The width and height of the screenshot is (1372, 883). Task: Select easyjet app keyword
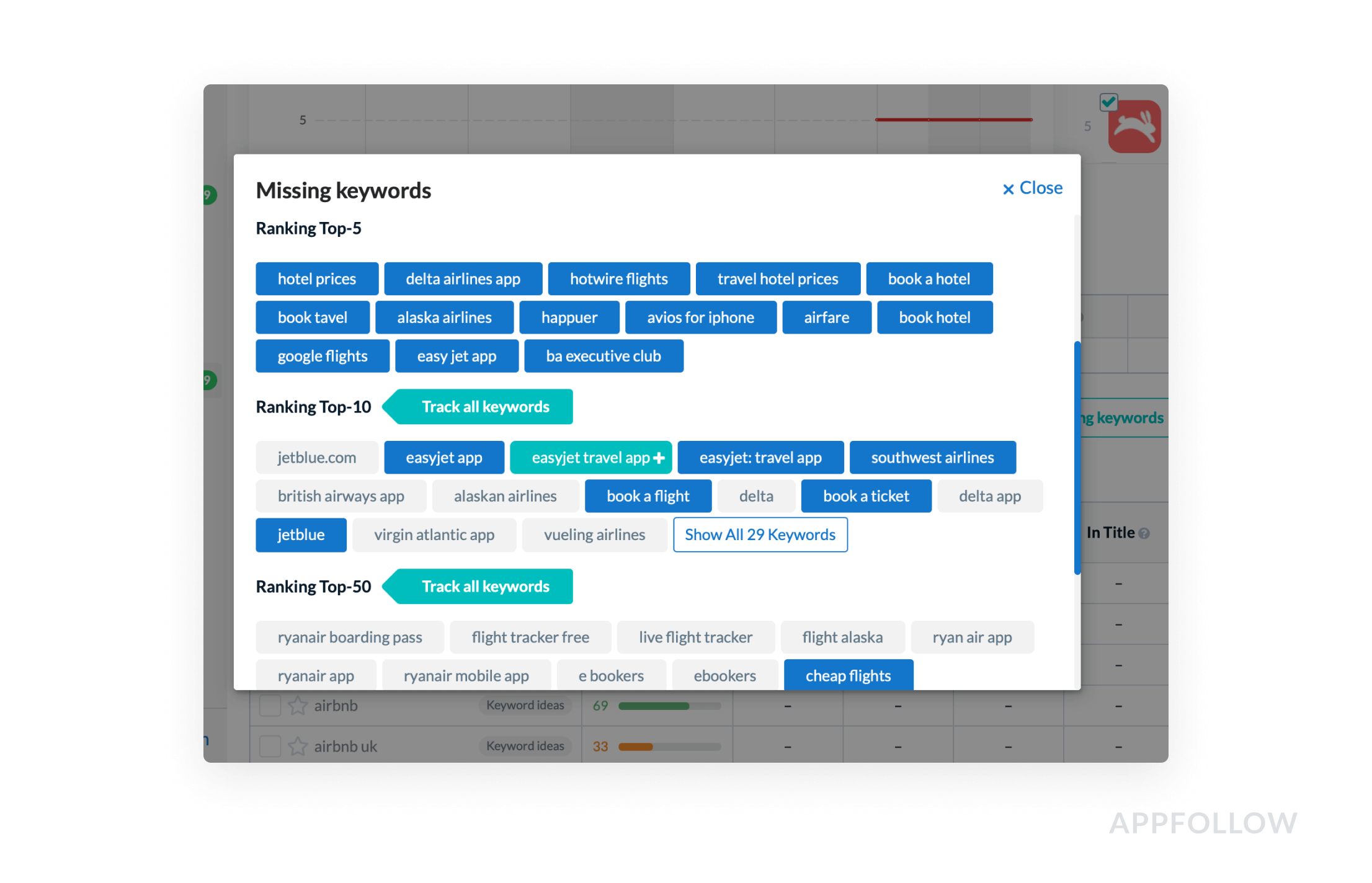coord(444,458)
